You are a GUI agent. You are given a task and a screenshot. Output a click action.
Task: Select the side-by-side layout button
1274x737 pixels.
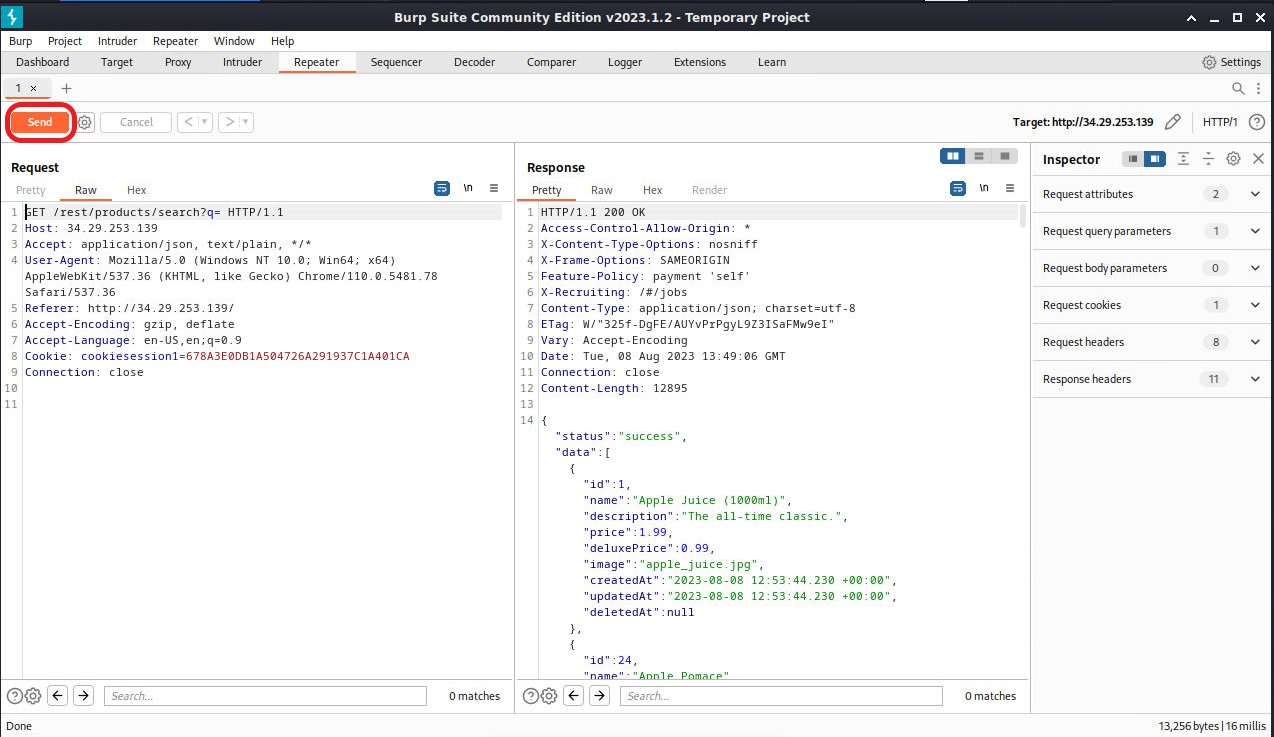953,156
